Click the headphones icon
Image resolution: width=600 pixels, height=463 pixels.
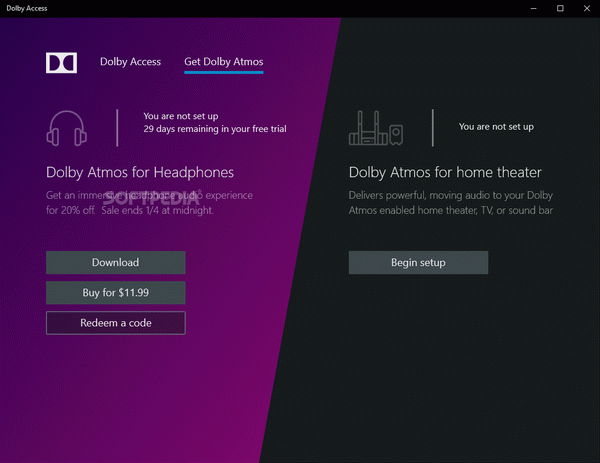(67, 128)
